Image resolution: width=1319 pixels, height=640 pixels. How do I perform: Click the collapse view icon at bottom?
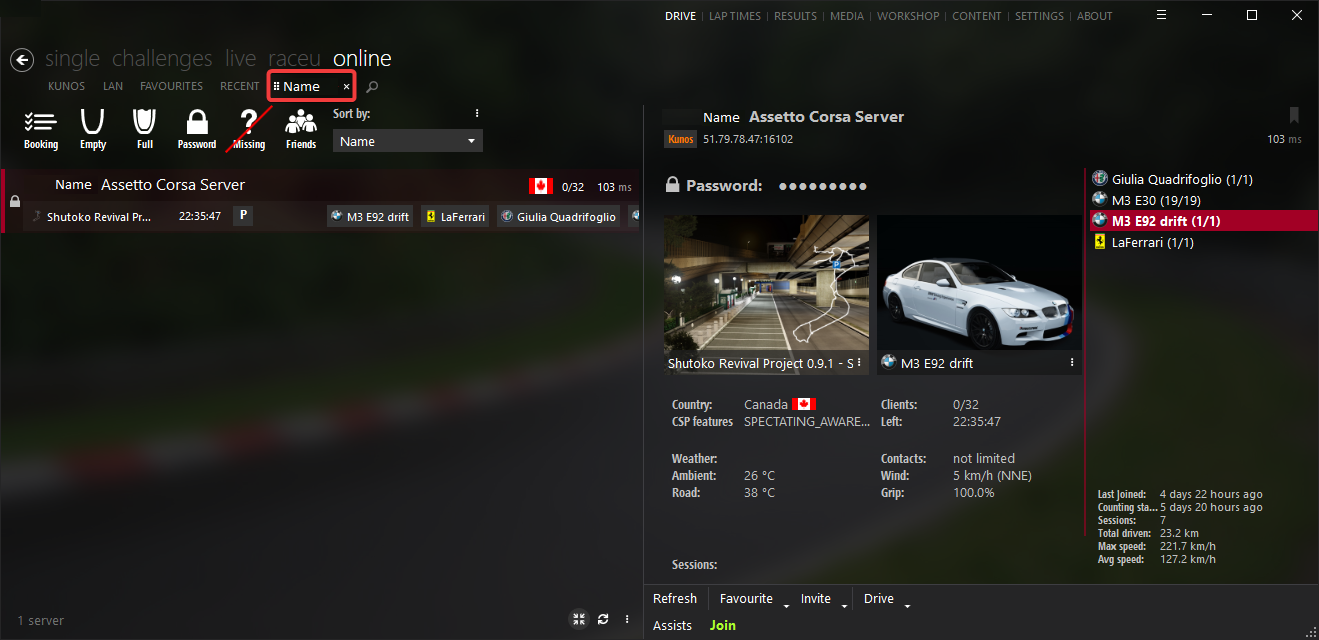[579, 619]
